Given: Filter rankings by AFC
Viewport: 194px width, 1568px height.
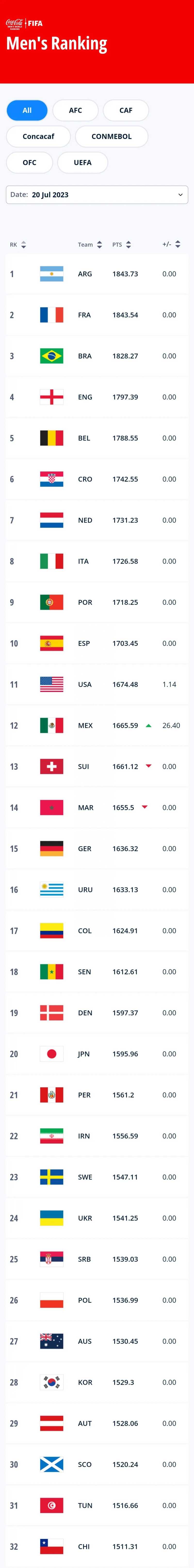Looking at the screenshot, I should point(75,110).
